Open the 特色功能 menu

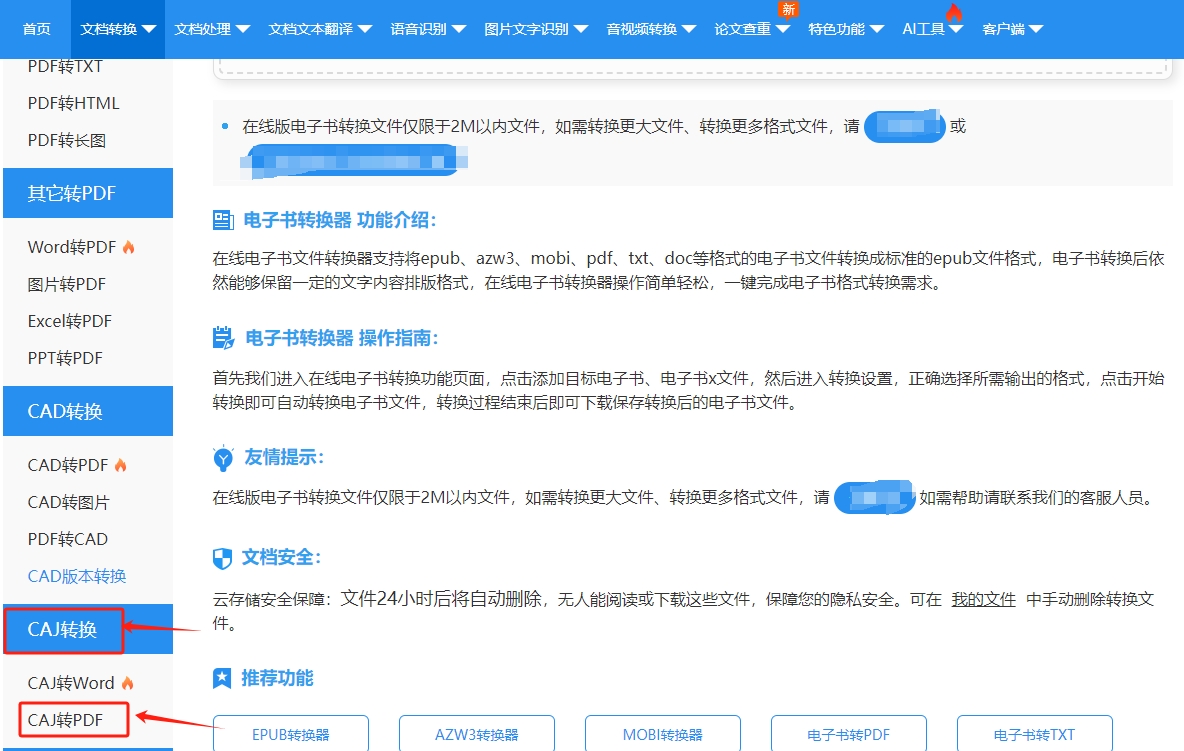point(836,29)
